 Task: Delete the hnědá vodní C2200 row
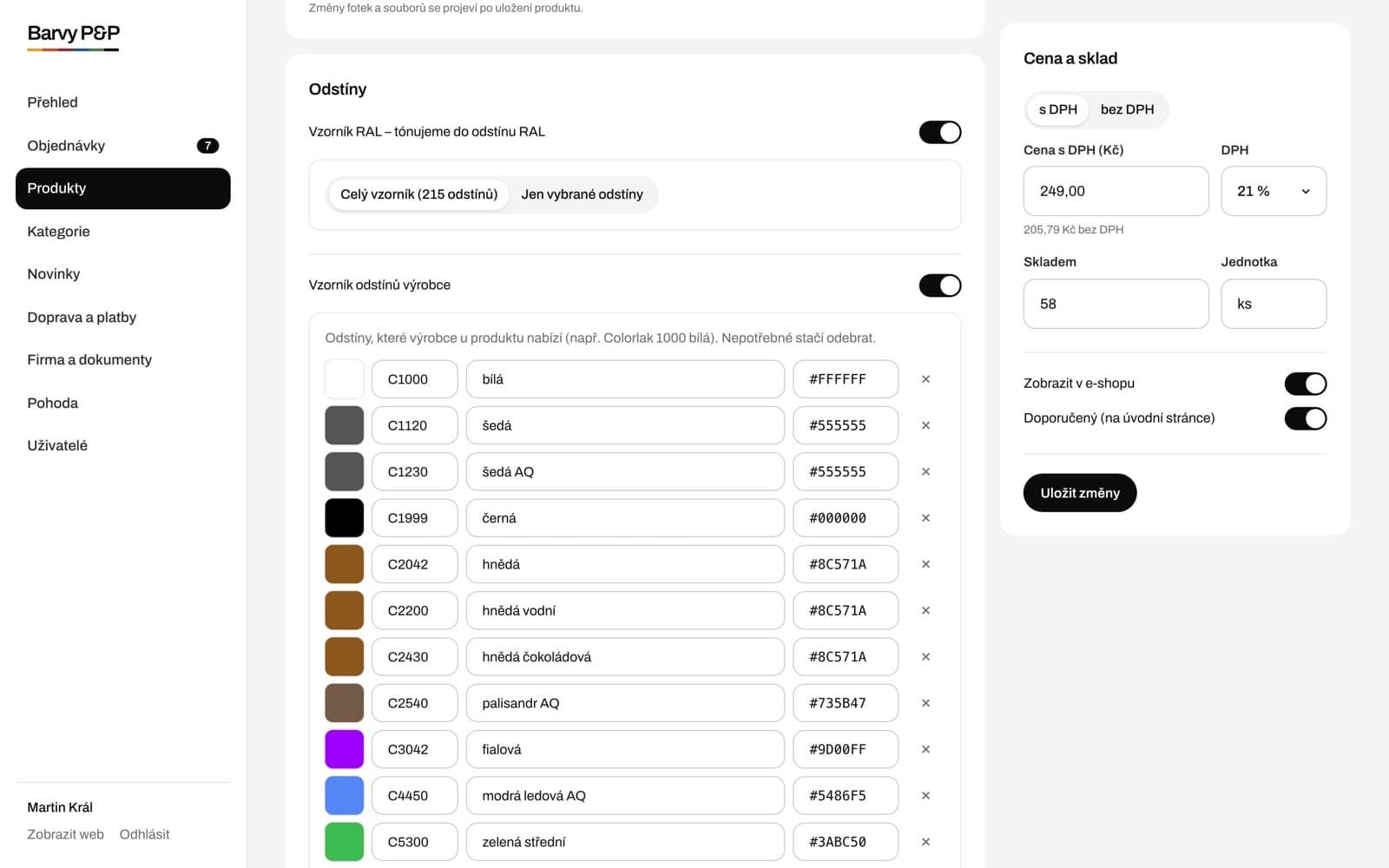click(925, 610)
